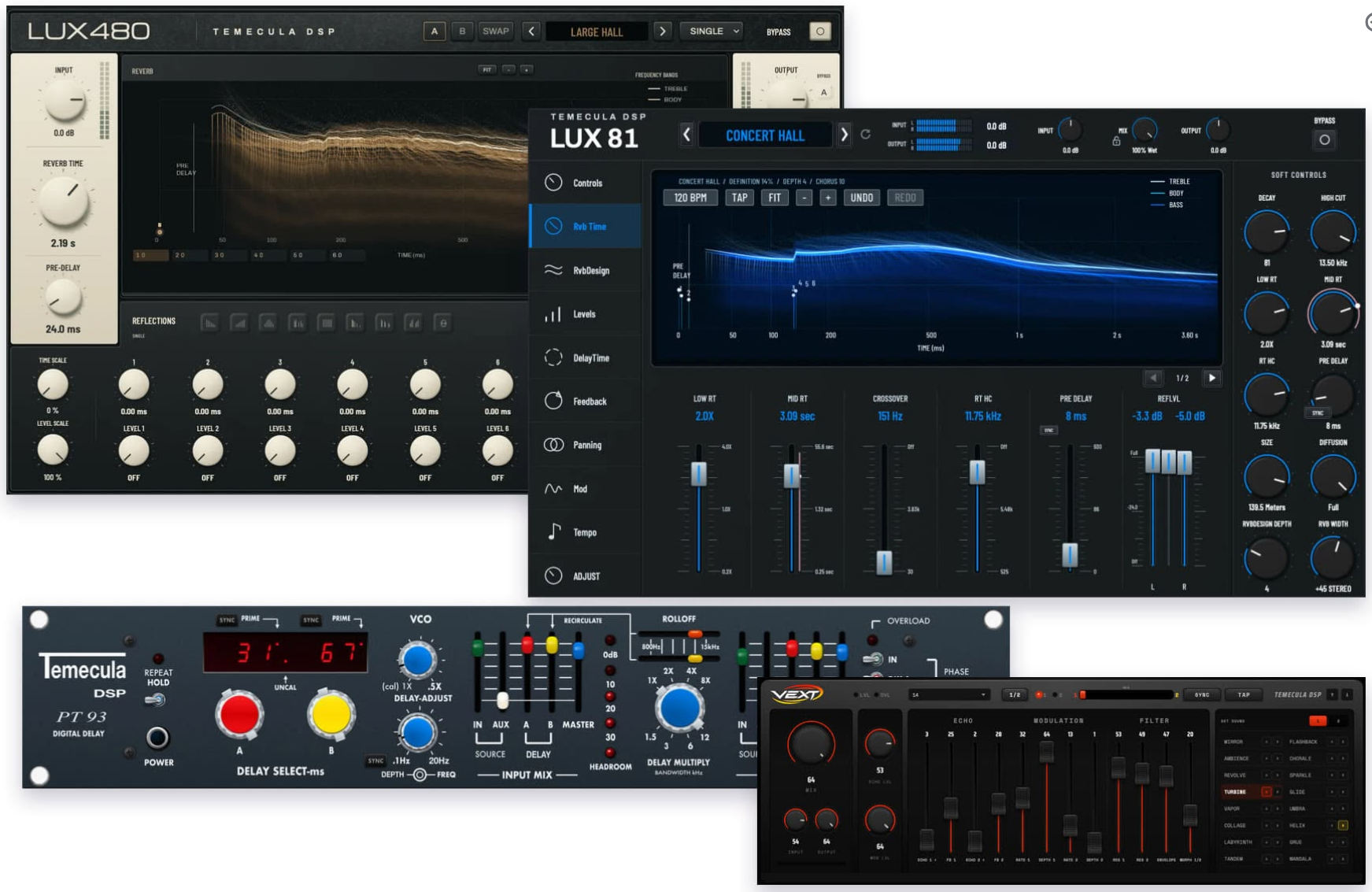Click the SWAP button in LUX480 header
1372x892 pixels.
pyautogui.click(x=496, y=31)
